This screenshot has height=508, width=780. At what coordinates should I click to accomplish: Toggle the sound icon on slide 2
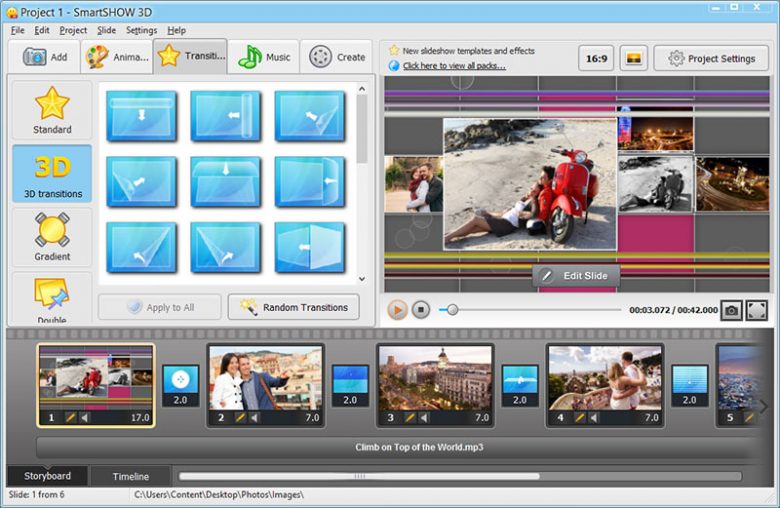coord(254,417)
